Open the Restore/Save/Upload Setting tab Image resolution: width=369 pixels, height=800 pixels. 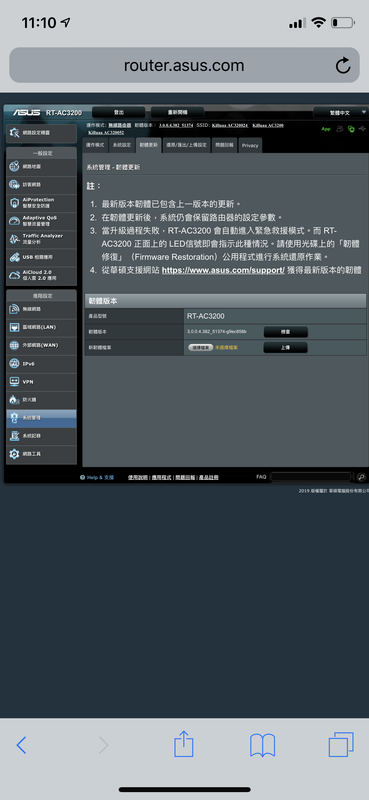tap(186, 145)
